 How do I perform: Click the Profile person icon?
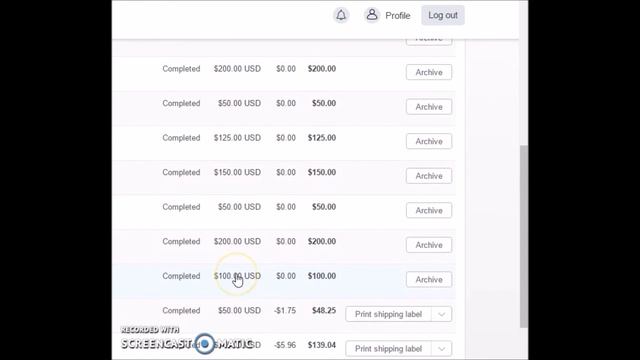pyautogui.click(x=371, y=15)
